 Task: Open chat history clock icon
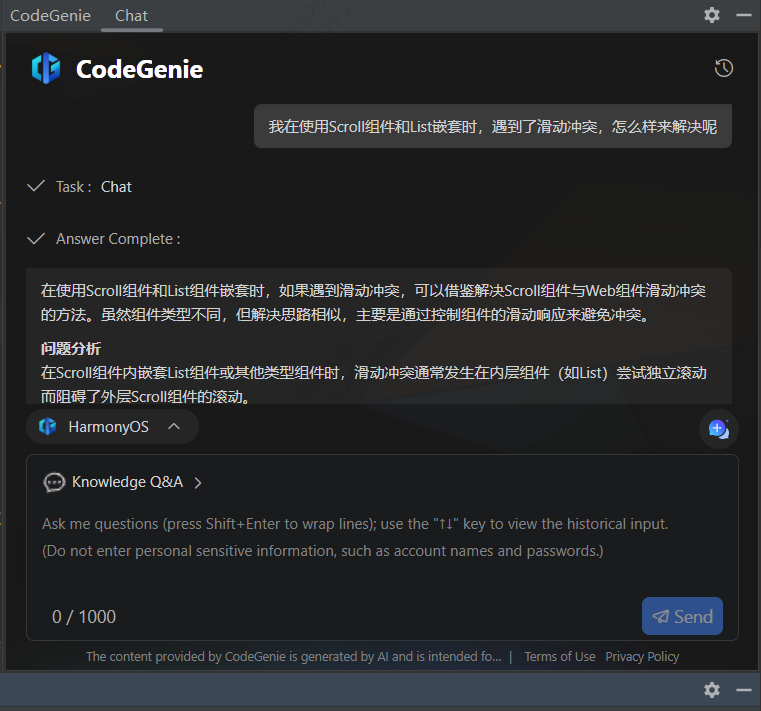pyautogui.click(x=724, y=68)
